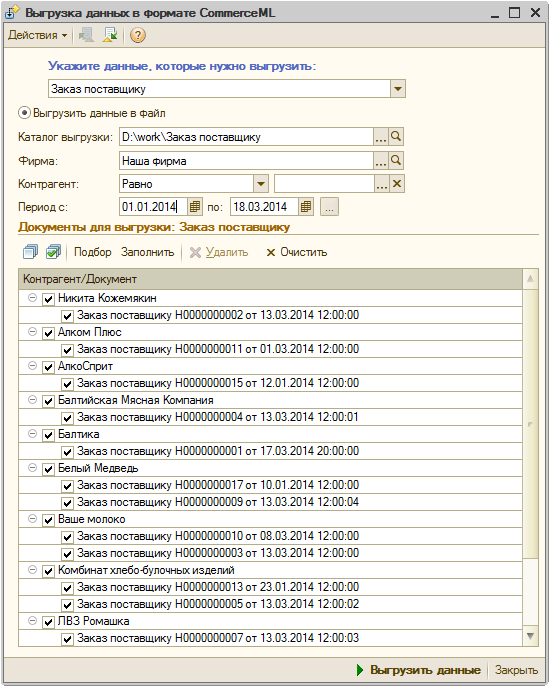Open calendar for the end date 18.03.2014

click(x=306, y=206)
